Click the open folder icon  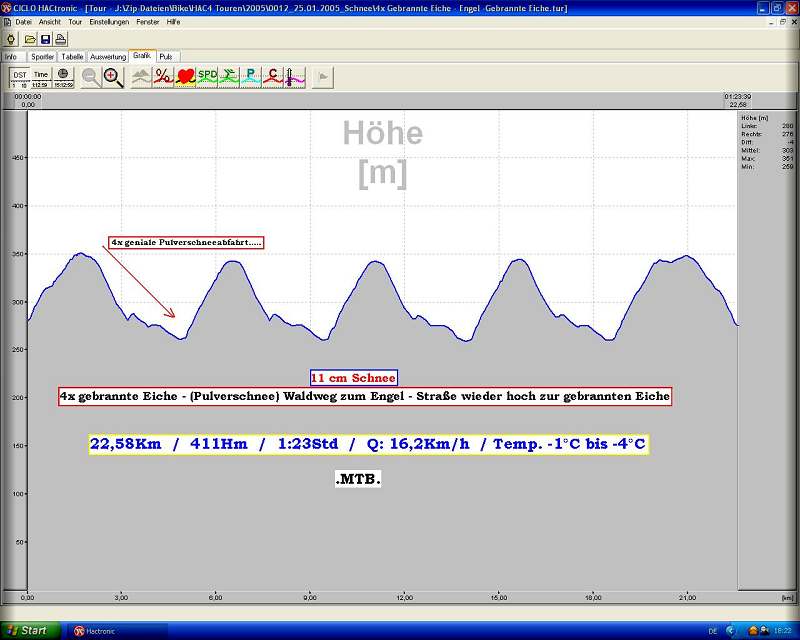click(30, 39)
